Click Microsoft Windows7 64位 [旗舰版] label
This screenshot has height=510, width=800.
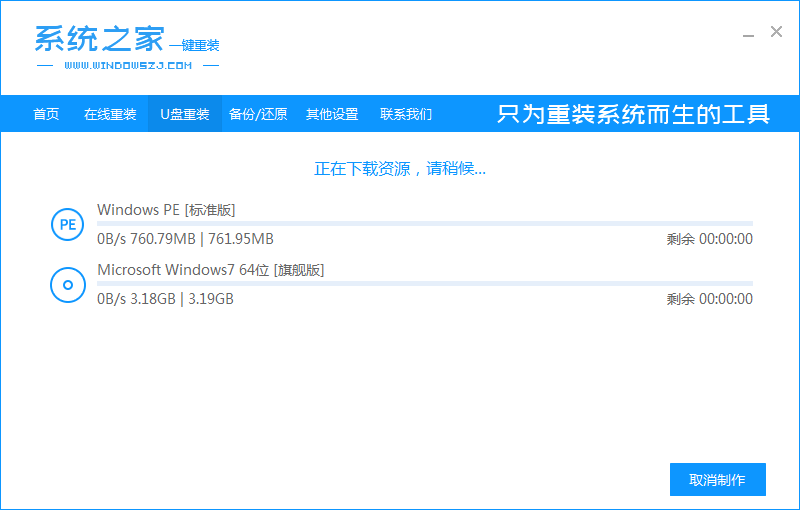click(211, 270)
